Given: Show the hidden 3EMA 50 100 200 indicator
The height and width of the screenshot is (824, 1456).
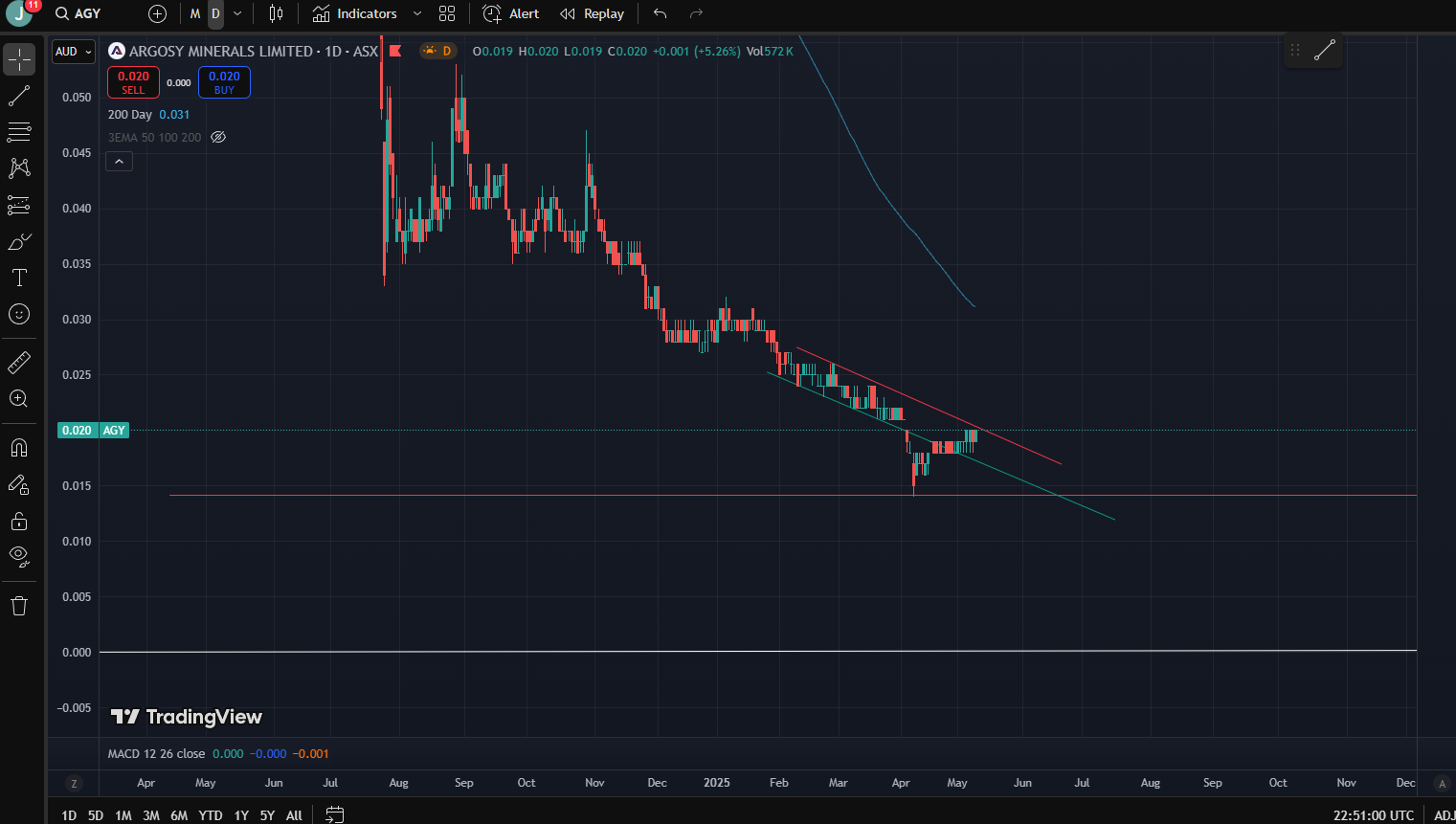Looking at the screenshot, I should point(218,137).
